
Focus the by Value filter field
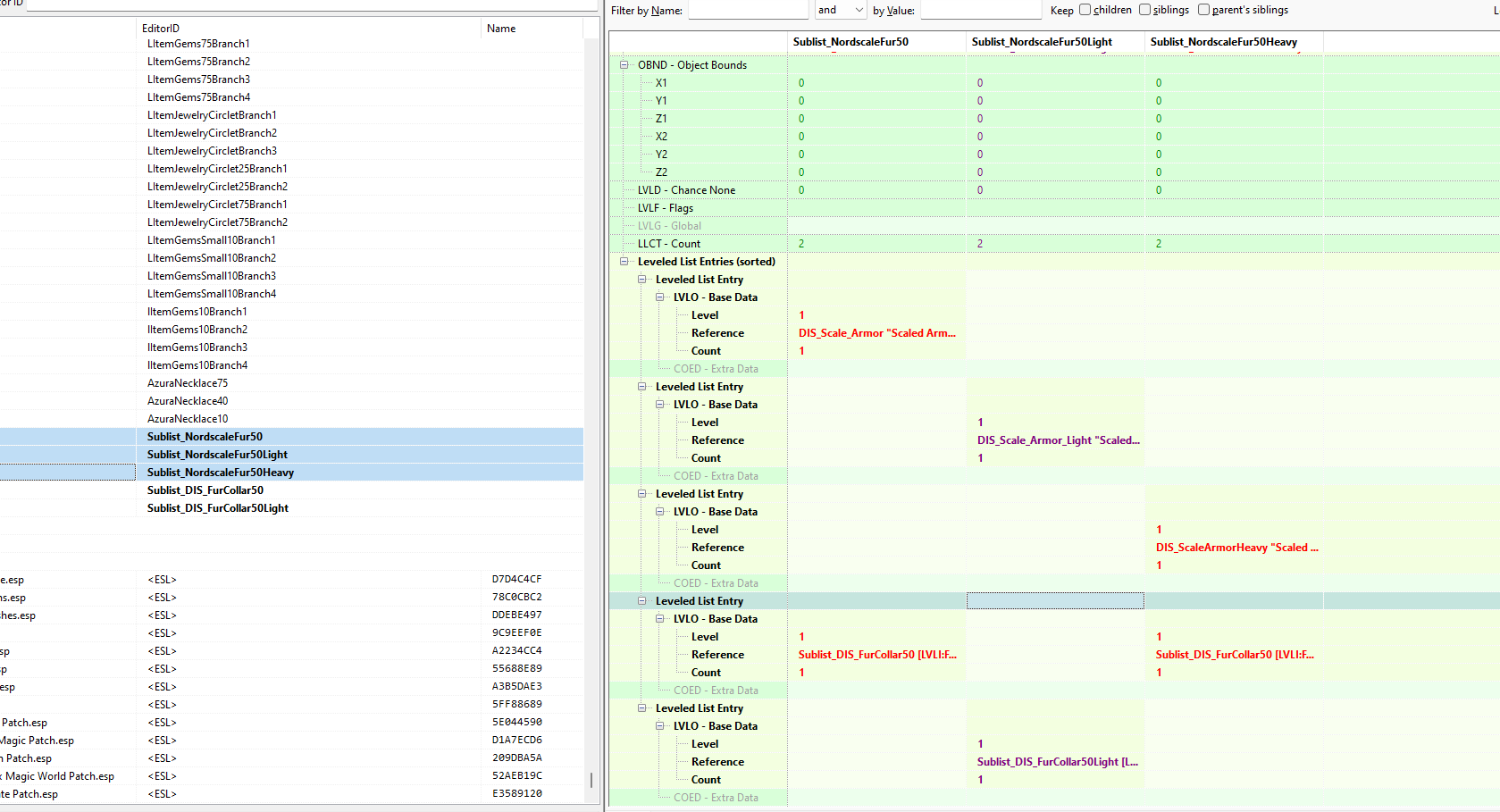pos(980,10)
